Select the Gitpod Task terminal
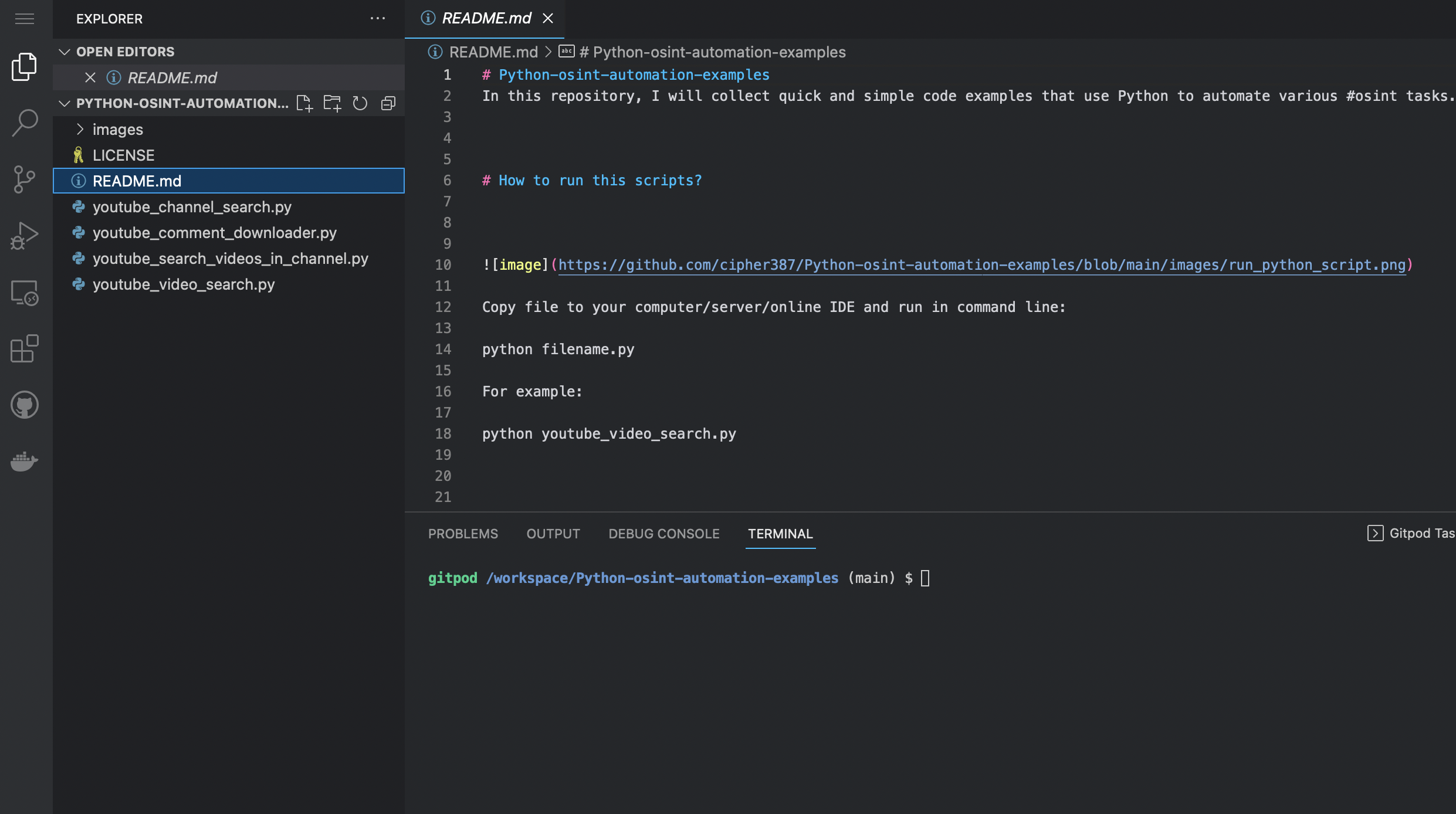 1411,533
